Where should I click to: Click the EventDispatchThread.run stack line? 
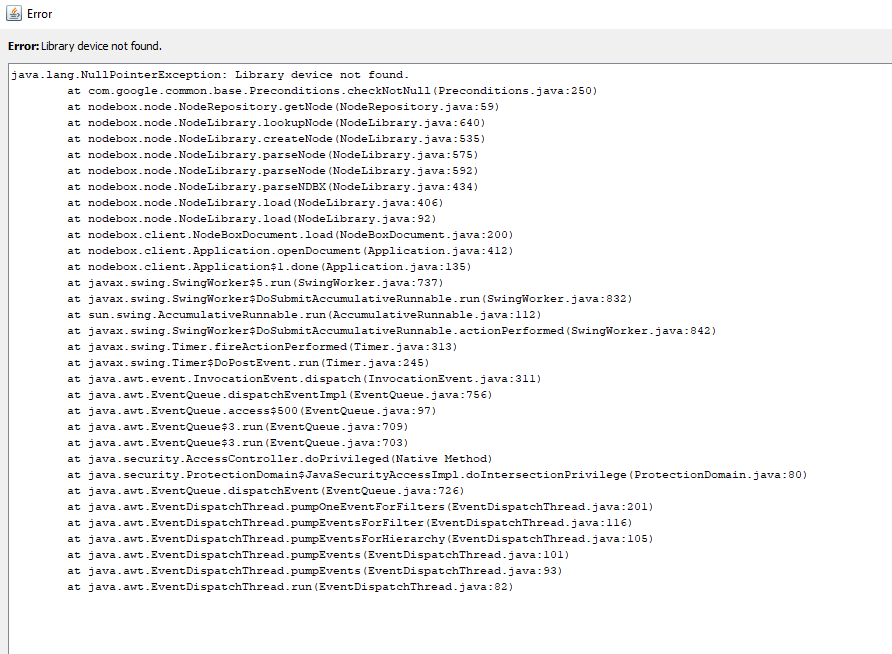click(x=290, y=586)
